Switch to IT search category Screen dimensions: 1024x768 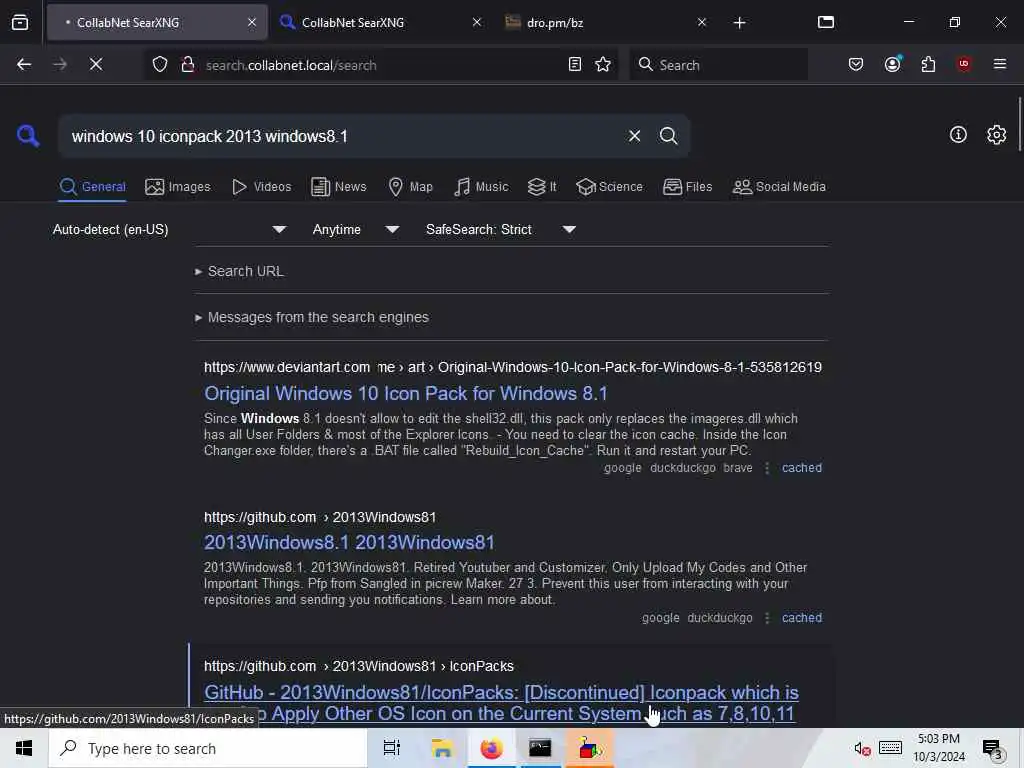click(542, 187)
